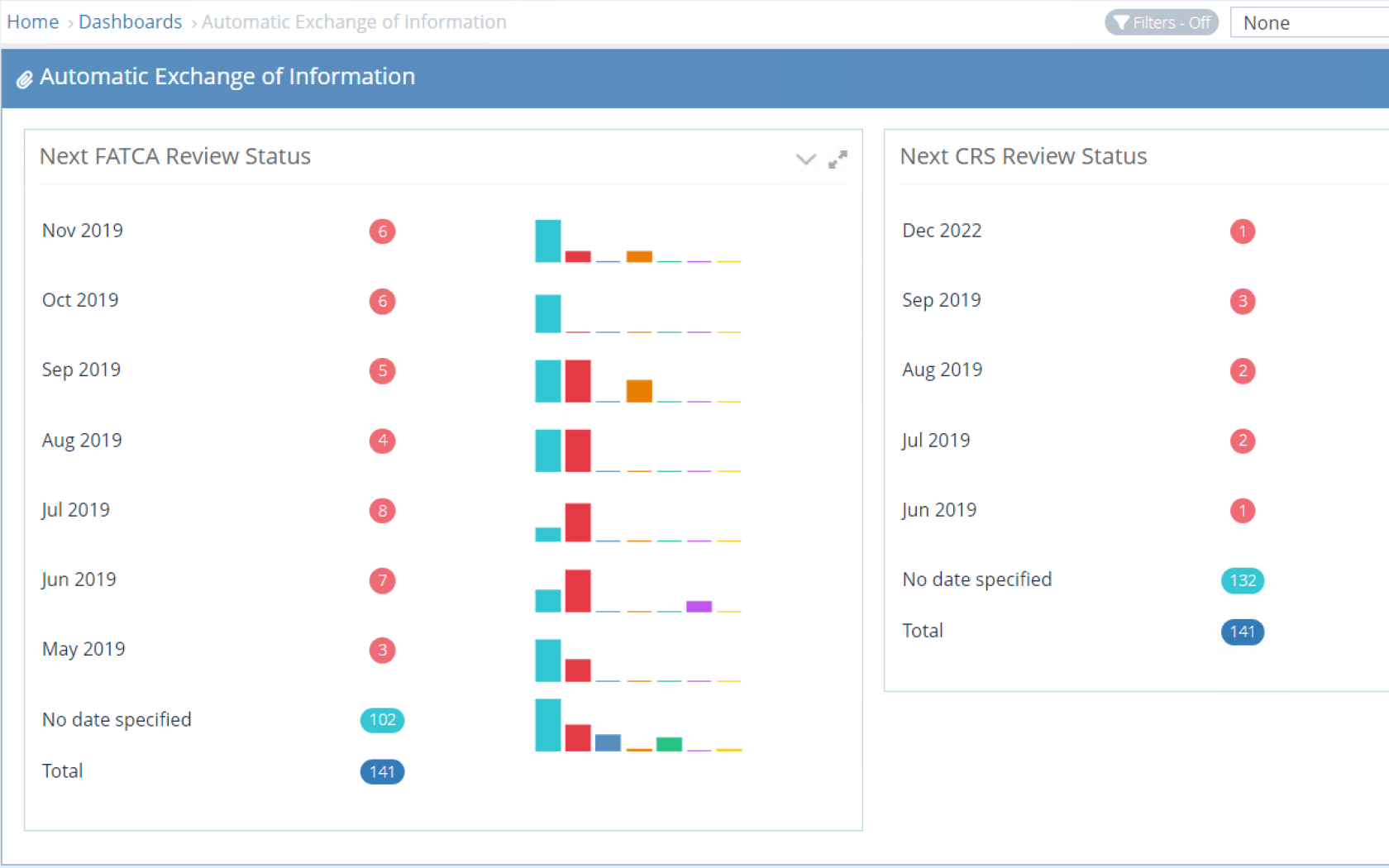Click the green bar in No date specified chart
Viewport: 1389px width, 868px height.
tap(669, 744)
